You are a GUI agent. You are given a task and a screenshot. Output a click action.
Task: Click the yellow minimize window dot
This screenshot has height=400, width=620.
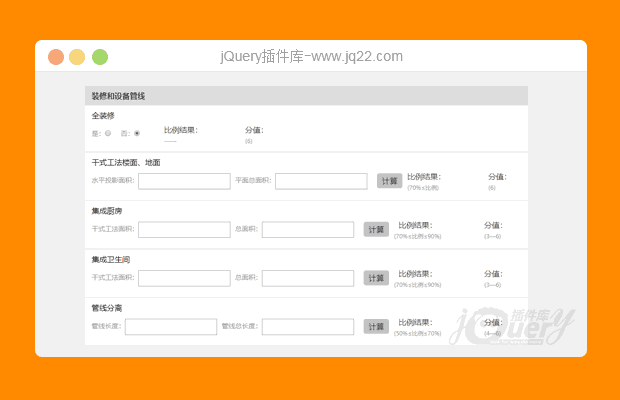(x=77, y=57)
